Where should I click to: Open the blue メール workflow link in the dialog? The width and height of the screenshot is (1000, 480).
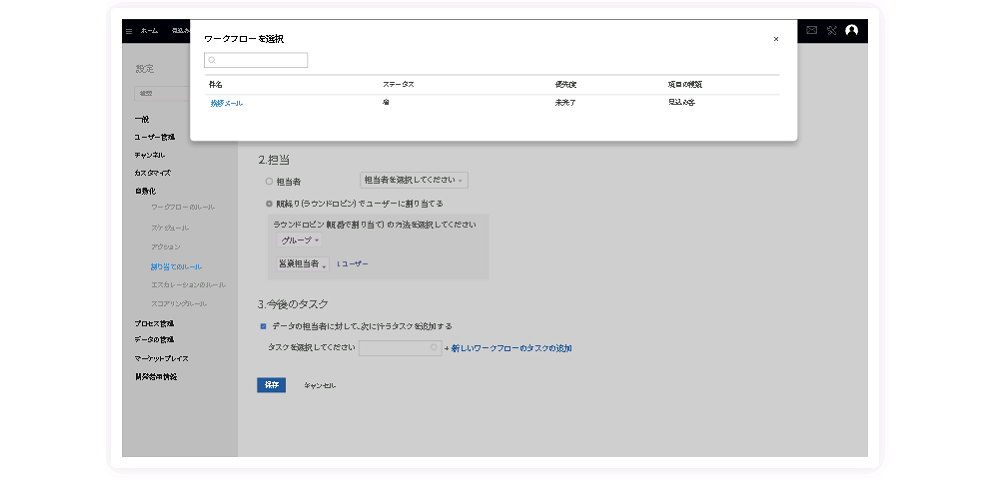click(227, 103)
